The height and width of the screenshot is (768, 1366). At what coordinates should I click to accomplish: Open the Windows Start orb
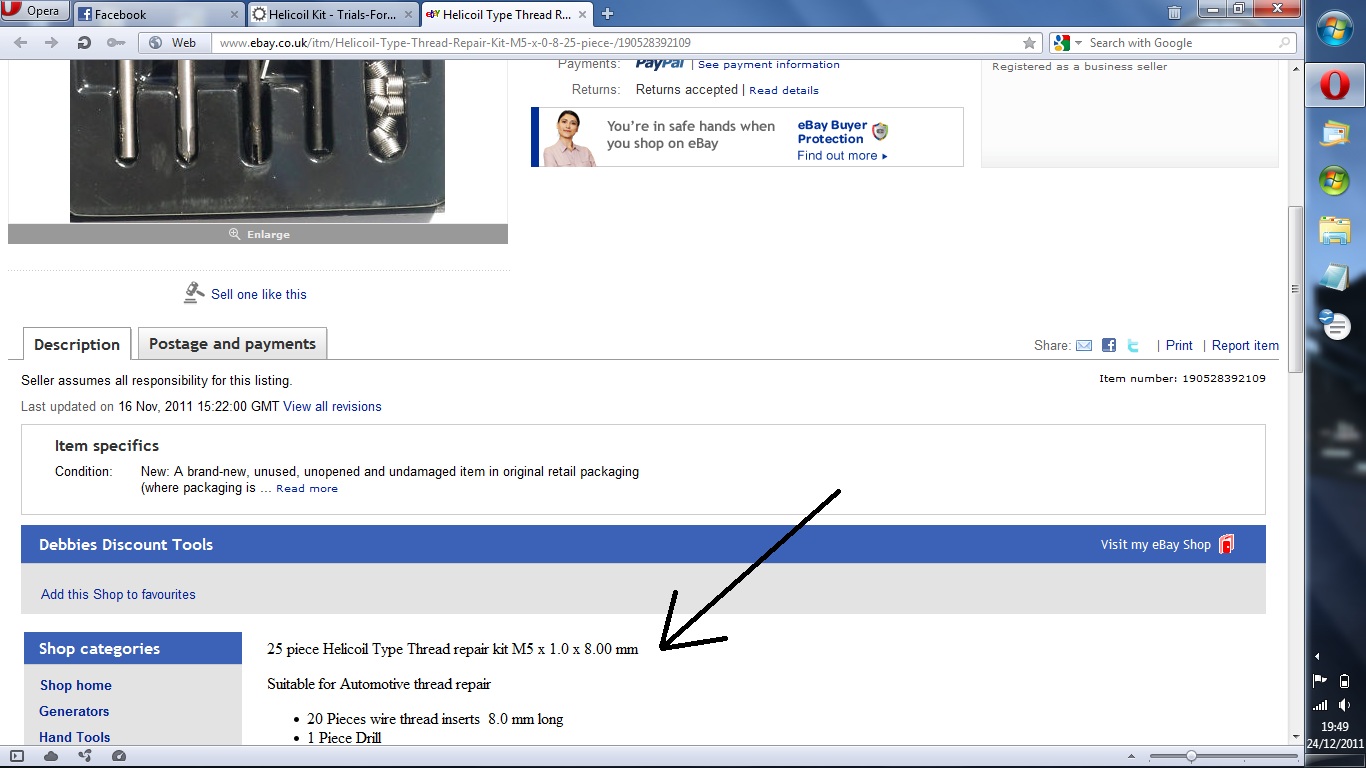point(1335,27)
